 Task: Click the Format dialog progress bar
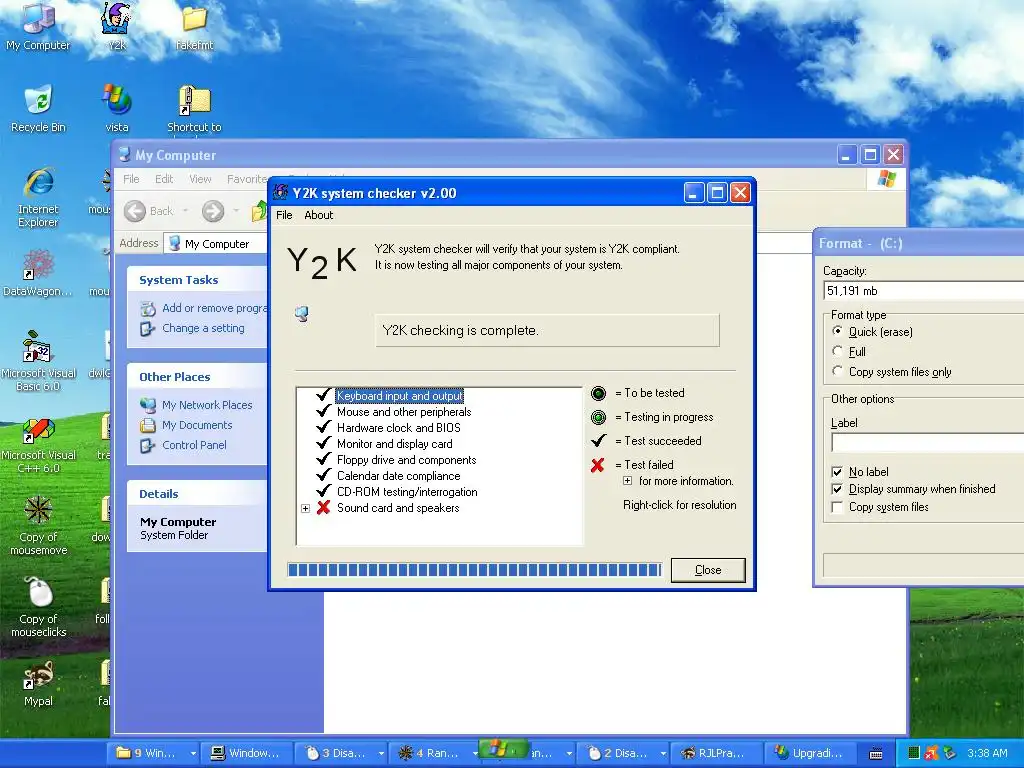(923, 566)
